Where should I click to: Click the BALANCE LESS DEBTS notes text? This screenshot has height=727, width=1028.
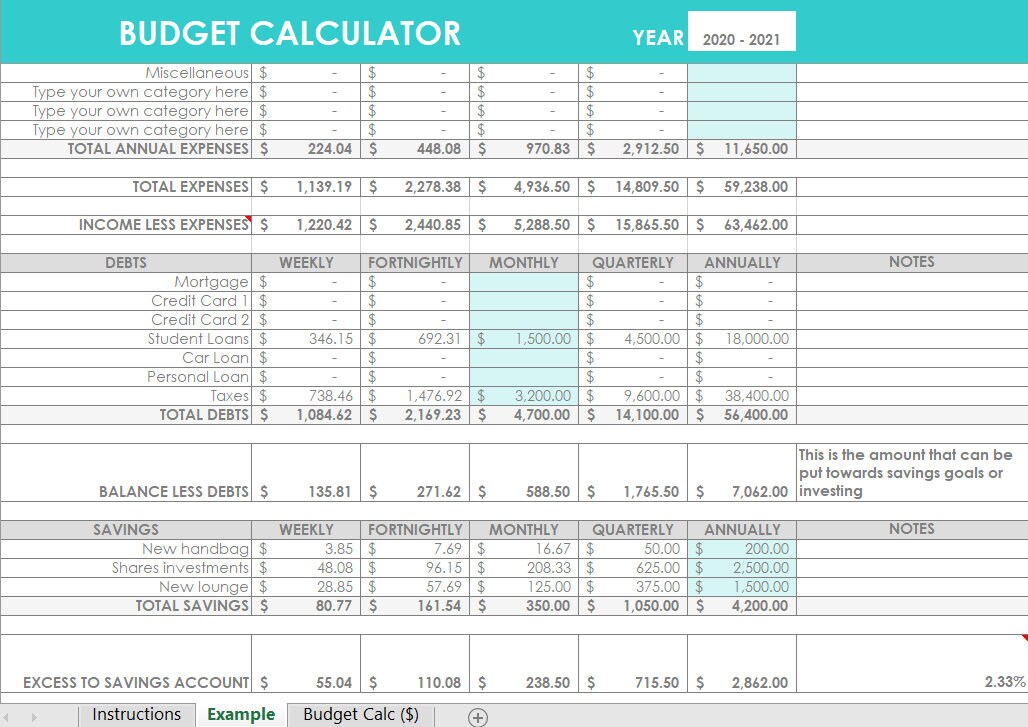[903, 473]
